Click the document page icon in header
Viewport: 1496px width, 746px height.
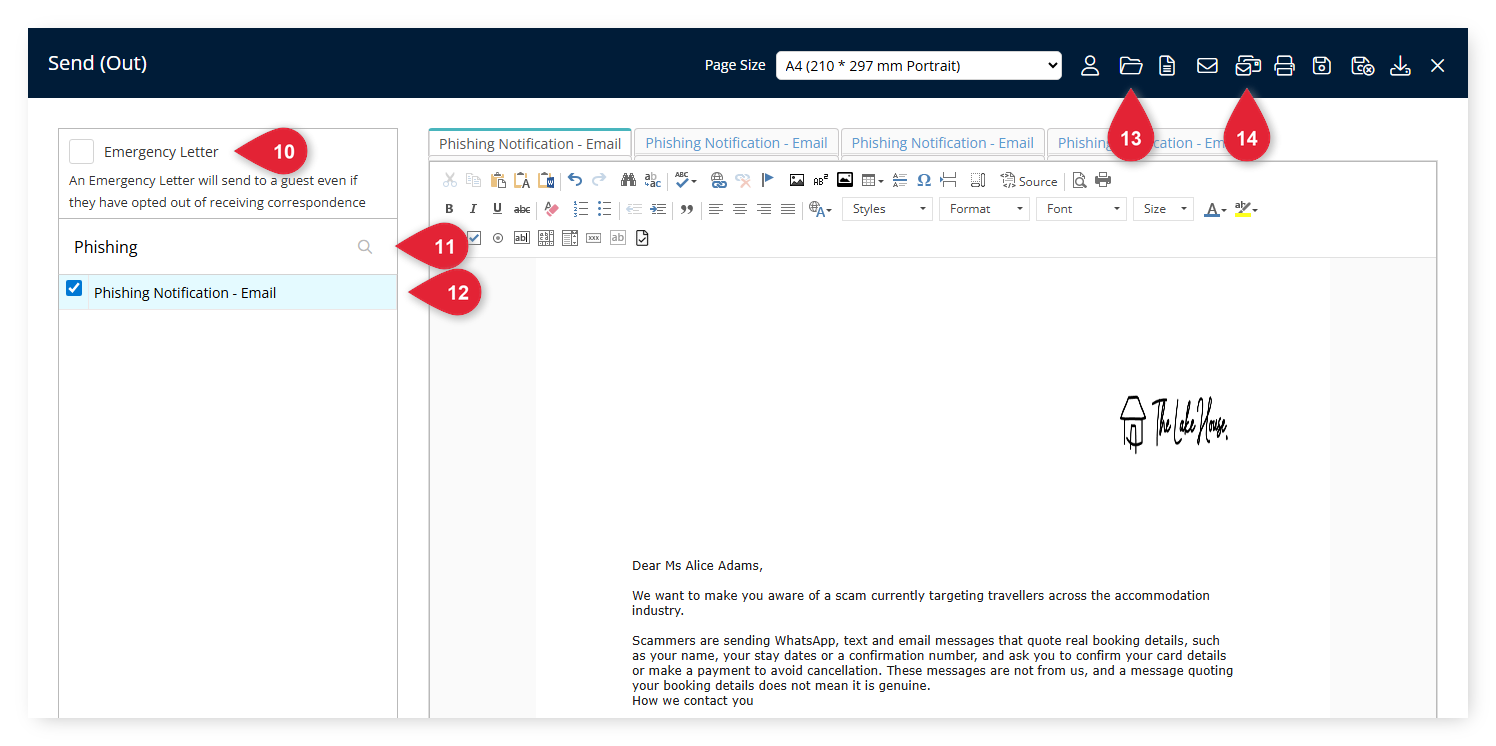(1167, 66)
